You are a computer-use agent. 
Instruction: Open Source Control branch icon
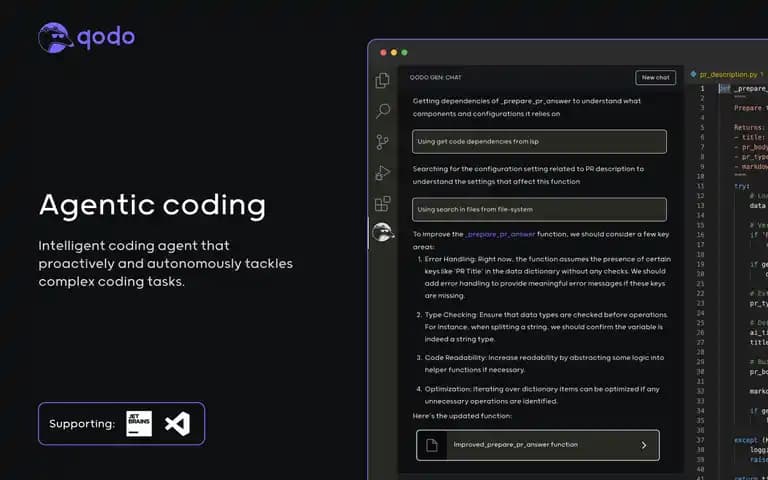click(383, 142)
